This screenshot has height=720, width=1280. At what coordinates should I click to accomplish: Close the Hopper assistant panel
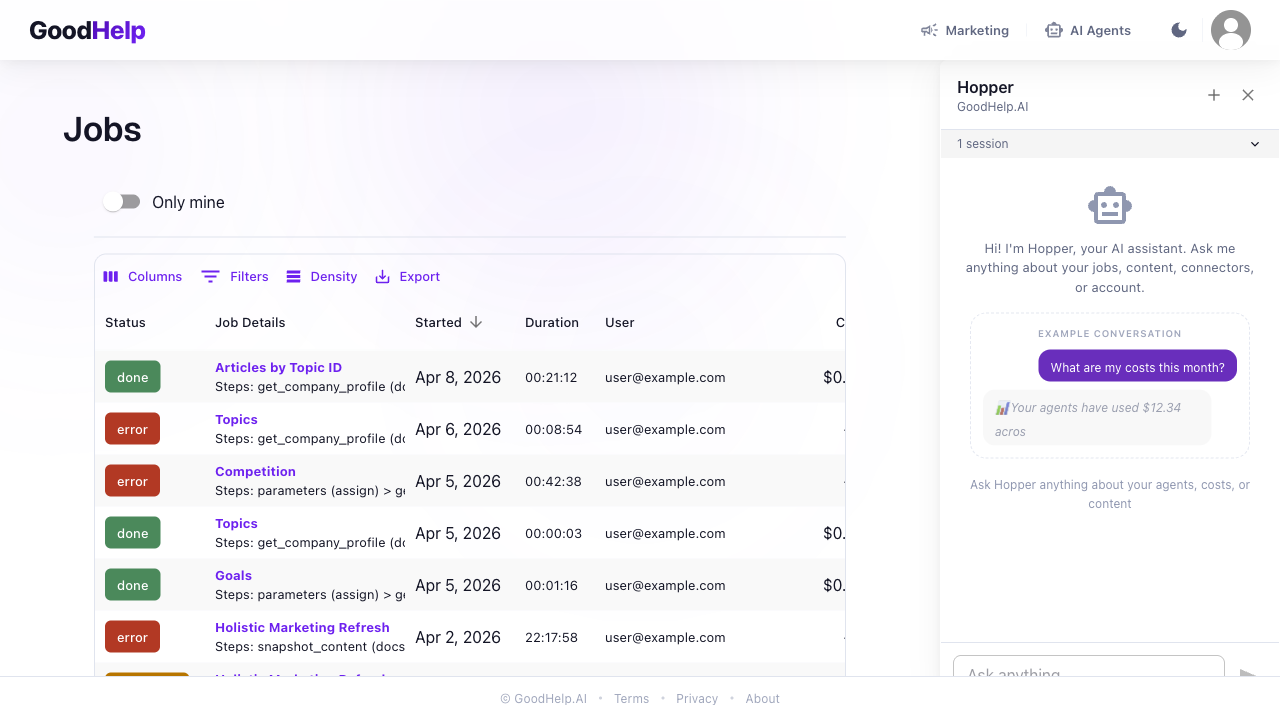coord(1247,95)
